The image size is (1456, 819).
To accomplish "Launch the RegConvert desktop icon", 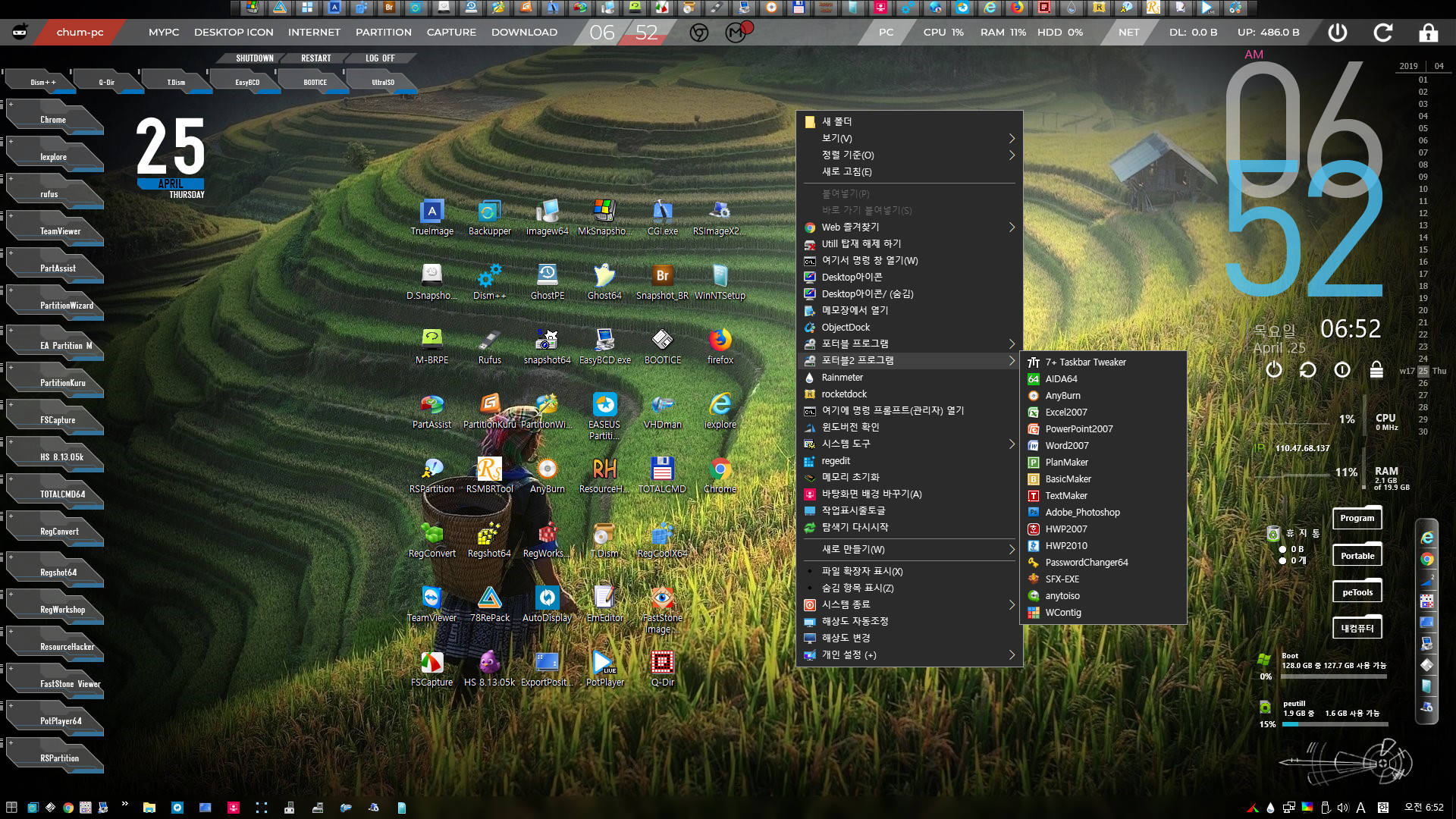I will [x=431, y=539].
